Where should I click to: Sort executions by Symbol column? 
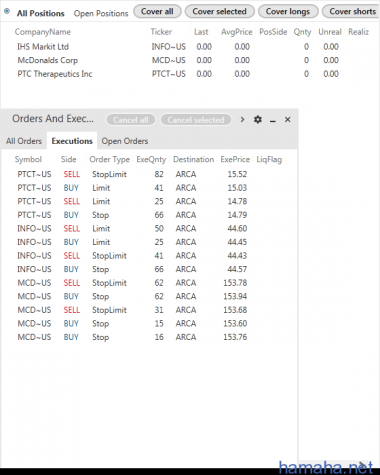pyautogui.click(x=28, y=159)
